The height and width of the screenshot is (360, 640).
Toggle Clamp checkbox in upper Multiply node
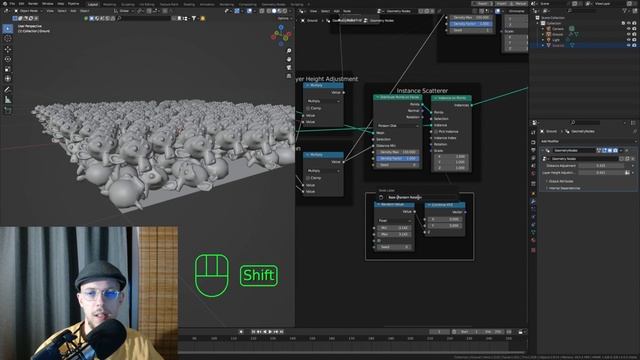[308, 108]
